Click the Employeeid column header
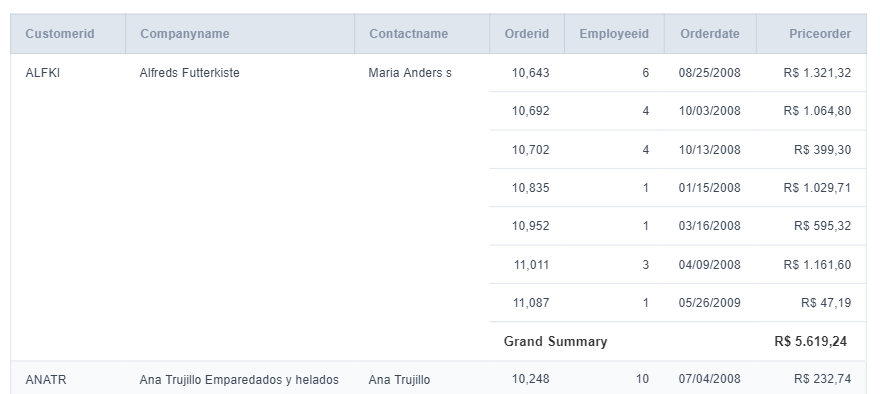Image resolution: width=880 pixels, height=394 pixels. click(614, 34)
